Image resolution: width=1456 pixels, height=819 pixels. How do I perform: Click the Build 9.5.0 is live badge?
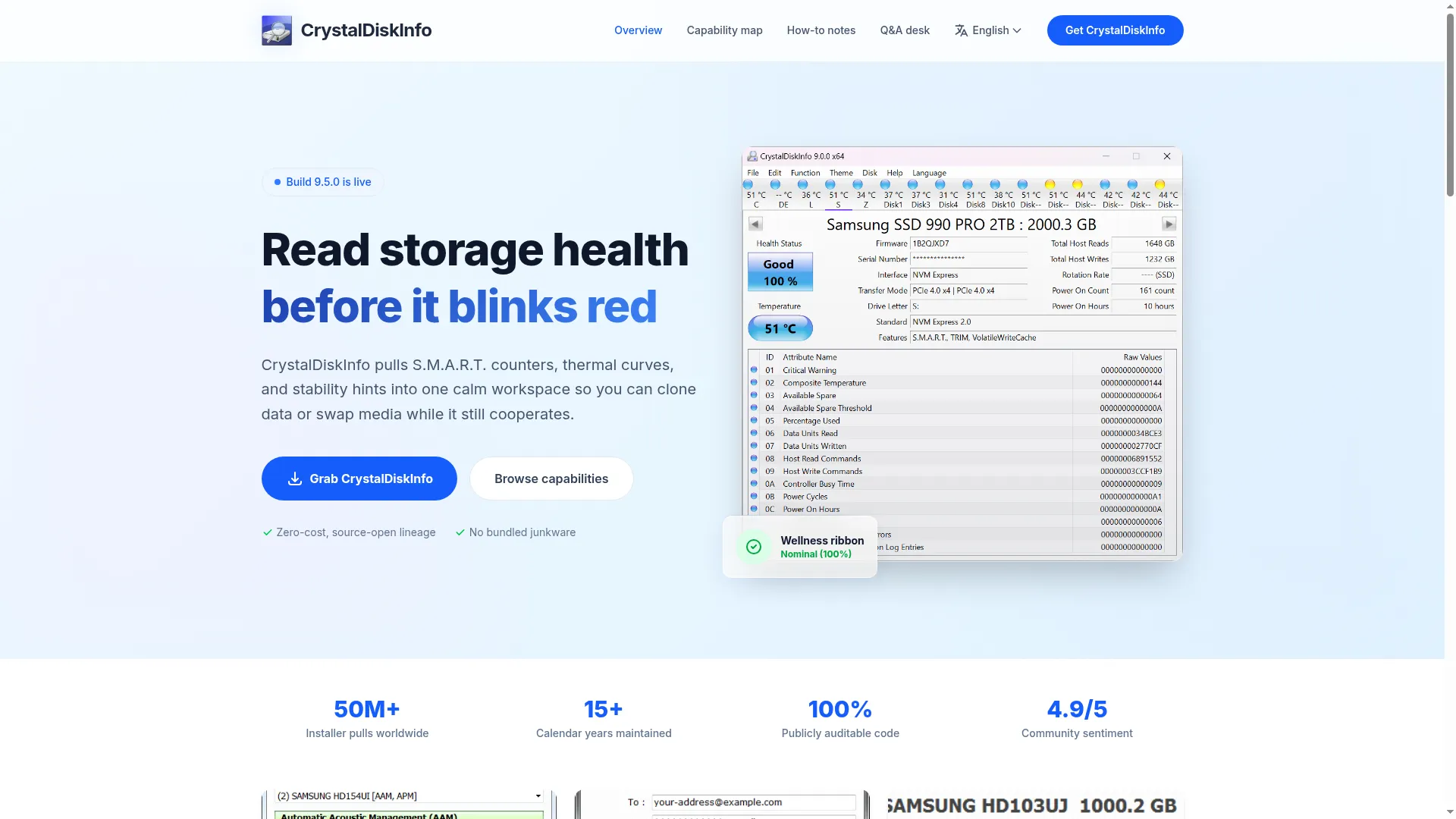coord(322,182)
